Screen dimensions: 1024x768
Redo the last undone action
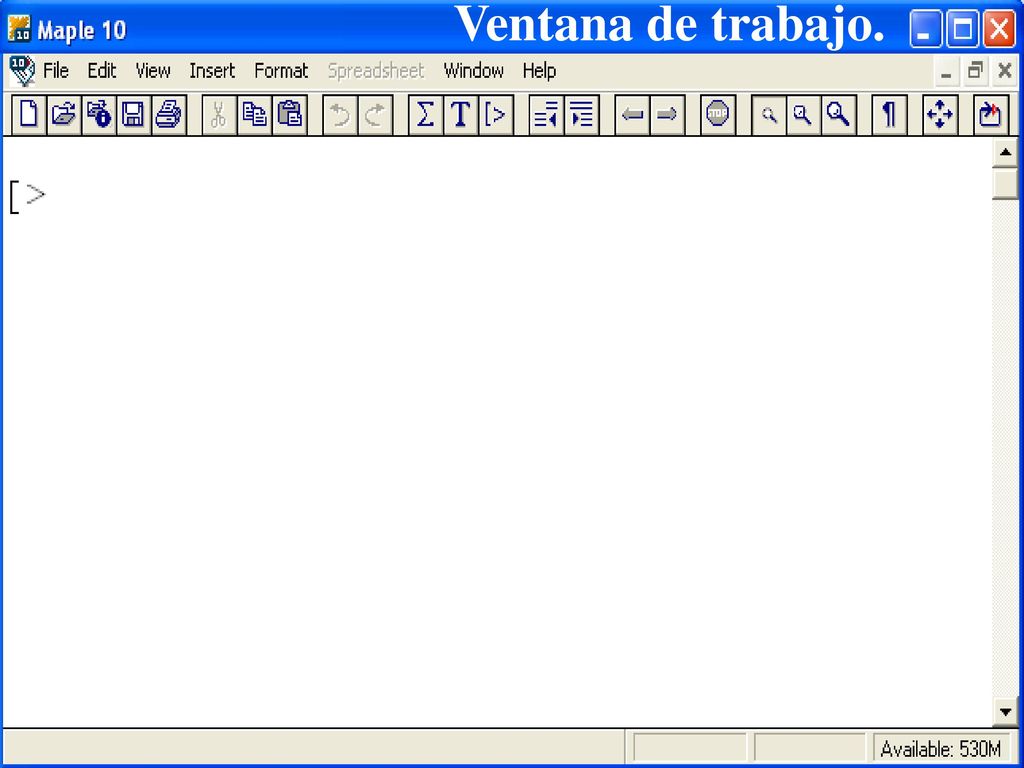(x=375, y=115)
